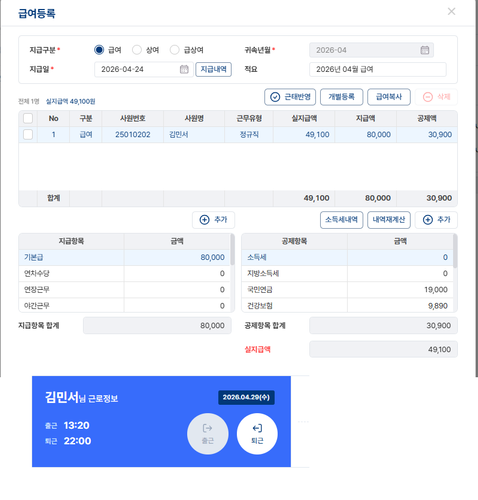Select the 연차수당 row
Screen dimensions: 478x500
click(x=124, y=274)
